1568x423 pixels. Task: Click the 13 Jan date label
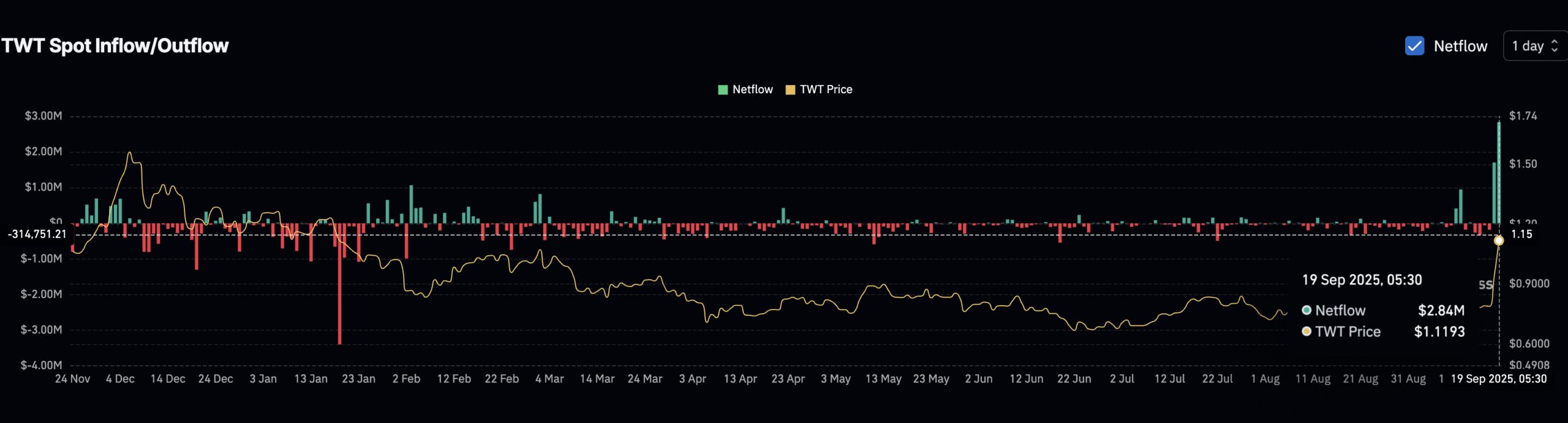tap(311, 379)
